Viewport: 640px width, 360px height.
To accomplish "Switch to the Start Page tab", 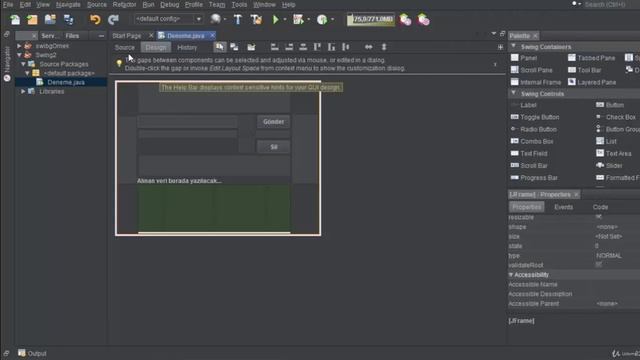I will click(127, 36).
